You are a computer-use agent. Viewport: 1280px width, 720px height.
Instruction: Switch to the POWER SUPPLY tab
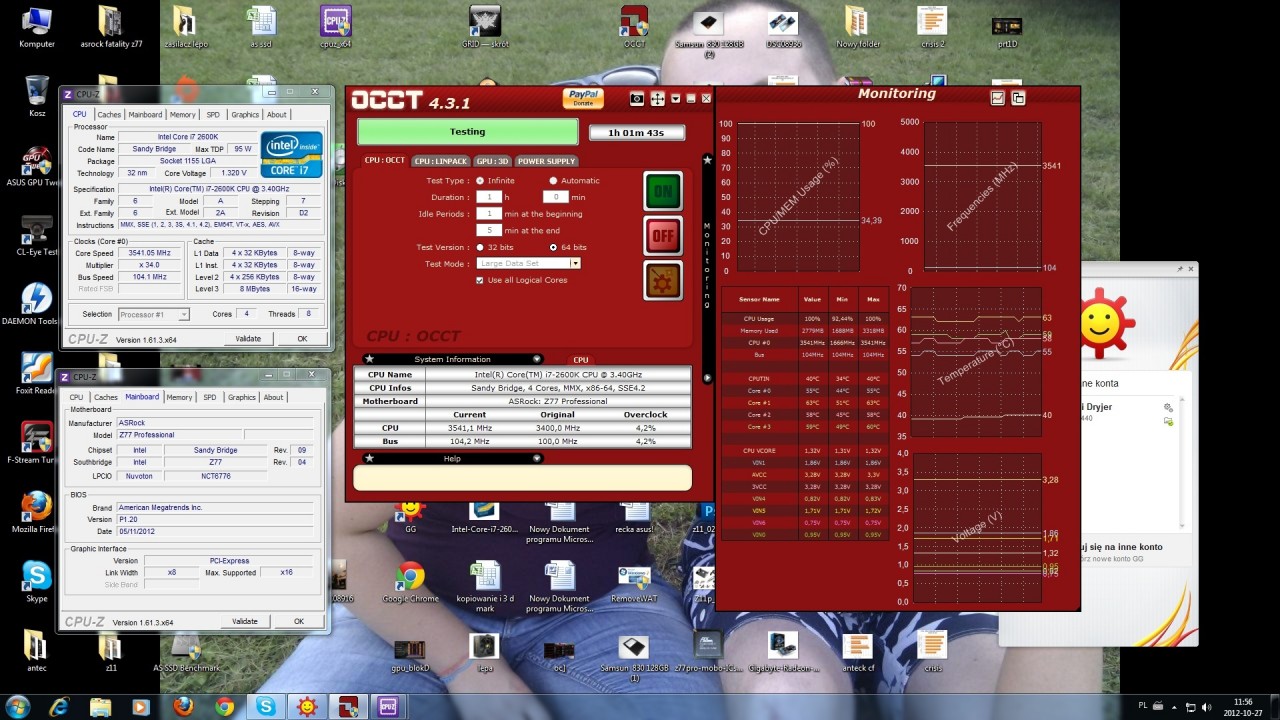(546, 161)
